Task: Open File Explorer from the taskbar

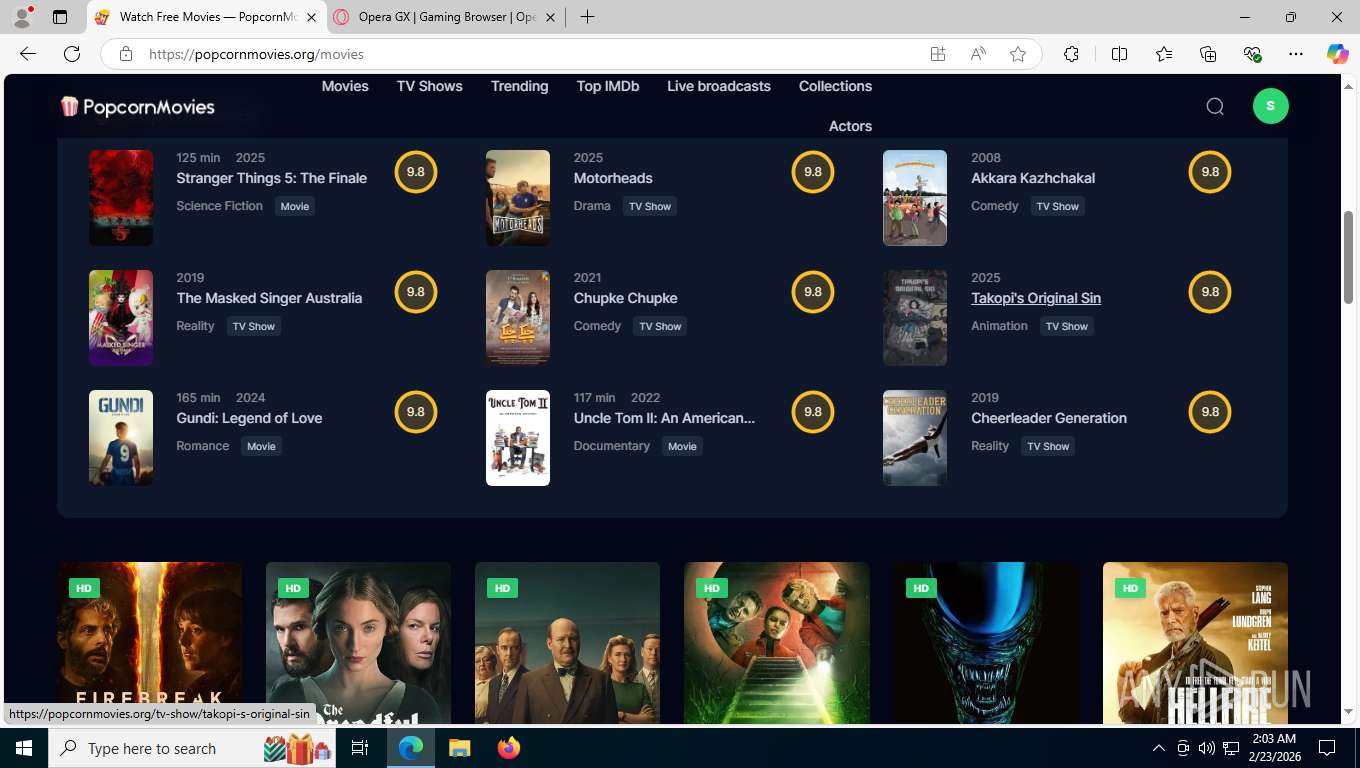Action: [459, 748]
